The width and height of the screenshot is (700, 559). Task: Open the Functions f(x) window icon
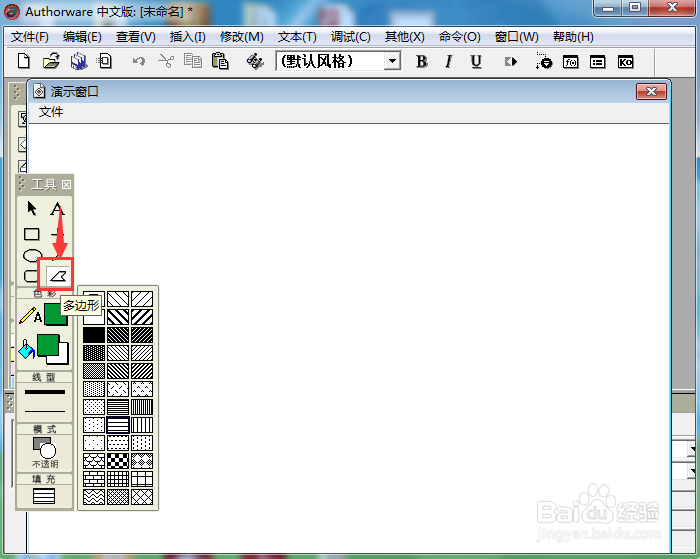[571, 62]
